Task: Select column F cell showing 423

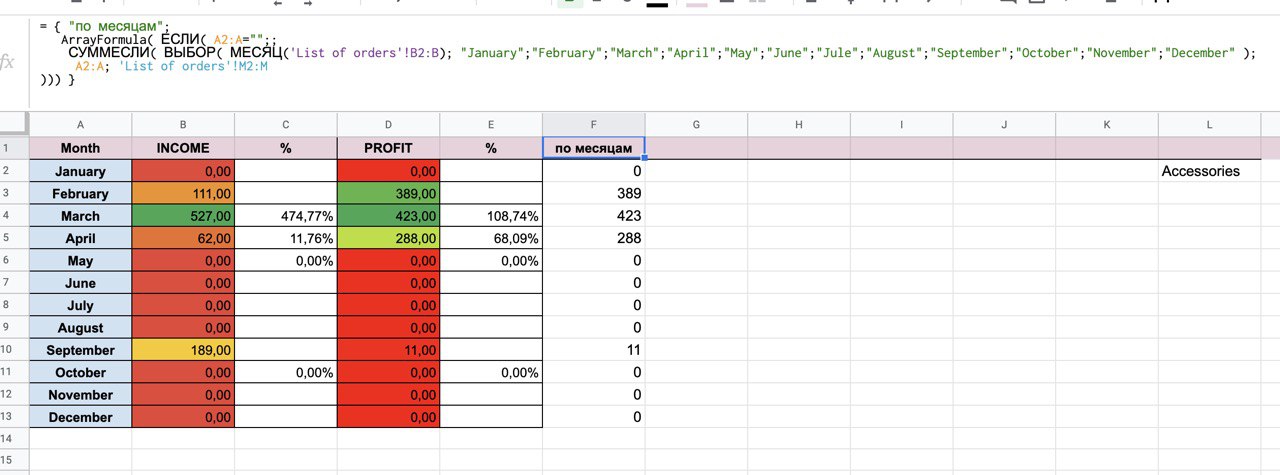Action: pos(594,215)
